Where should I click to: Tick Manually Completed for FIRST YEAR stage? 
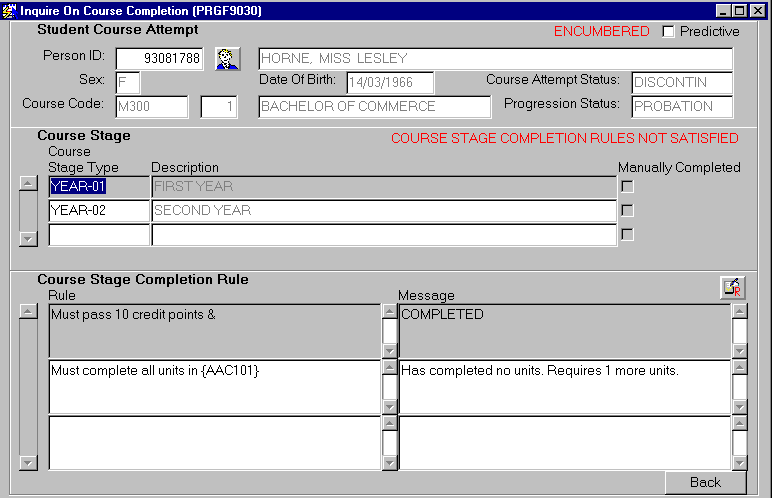pyautogui.click(x=627, y=186)
